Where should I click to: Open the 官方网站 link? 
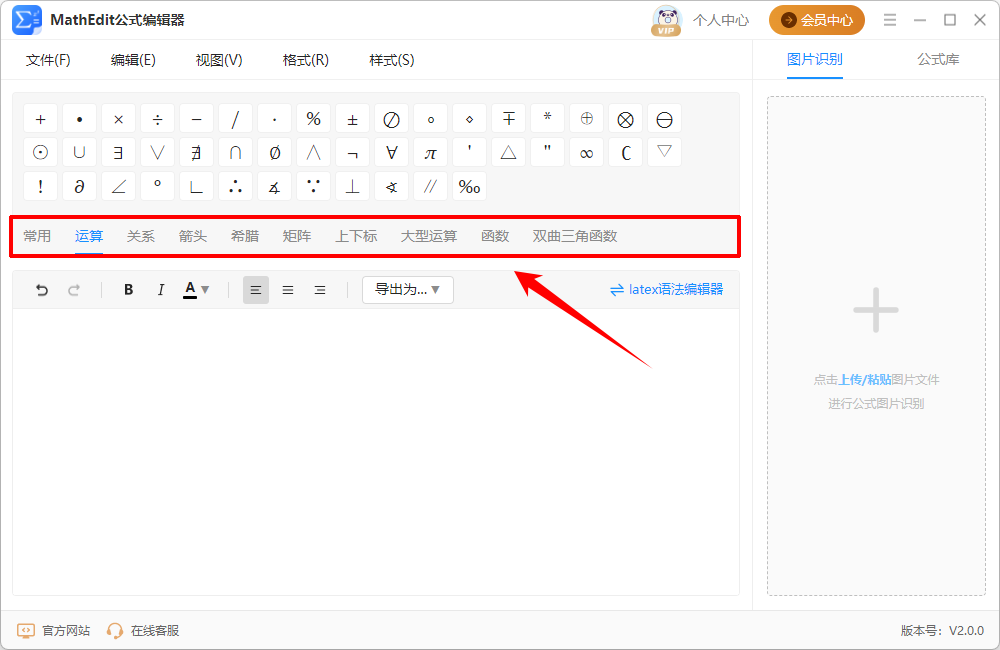[x=54, y=631]
